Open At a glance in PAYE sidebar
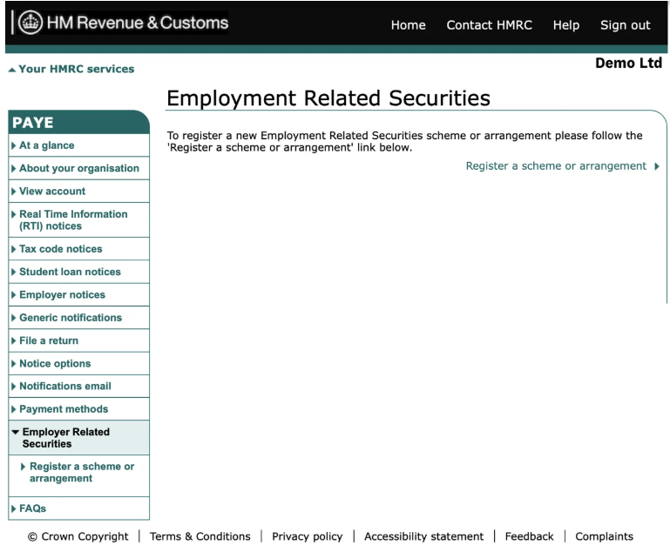670x552 pixels. point(46,146)
